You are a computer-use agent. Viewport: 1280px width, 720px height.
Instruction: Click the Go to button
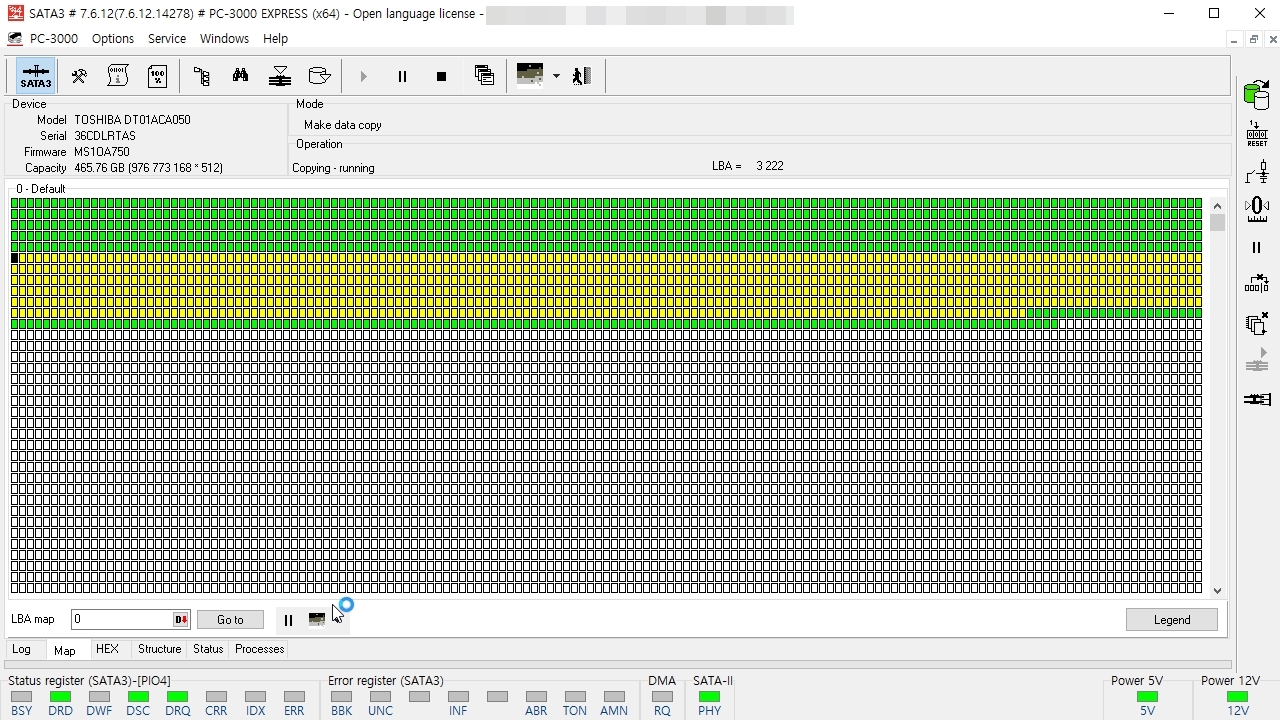click(230, 620)
